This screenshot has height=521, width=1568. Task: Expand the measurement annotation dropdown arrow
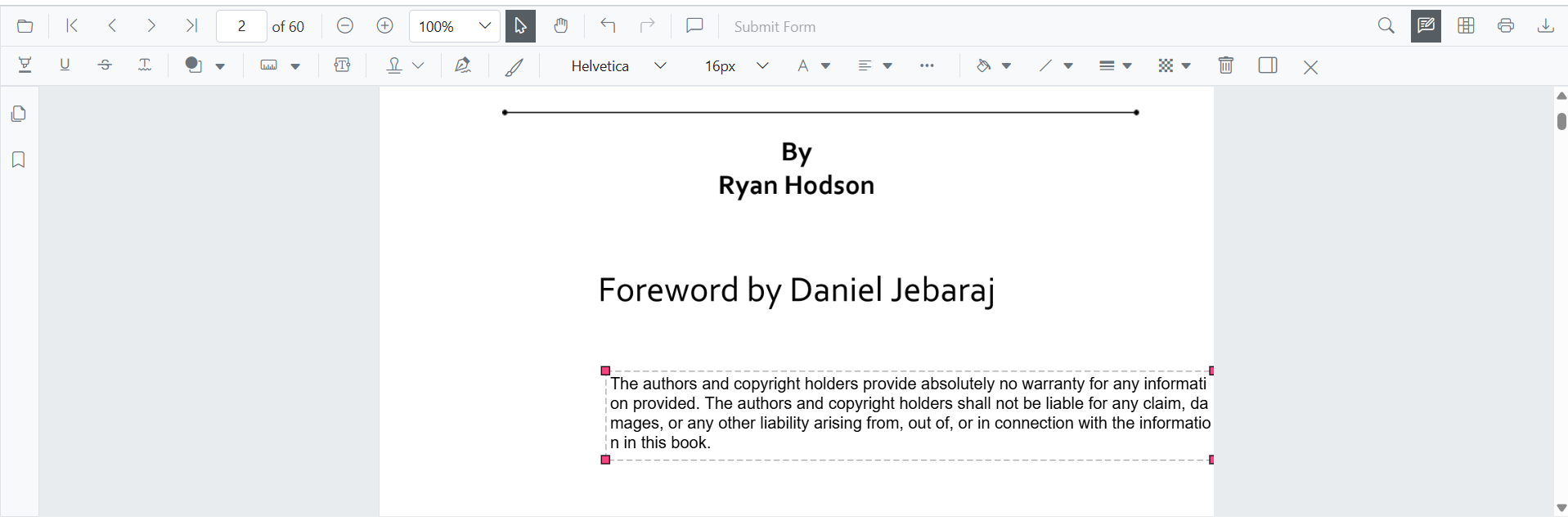click(x=295, y=66)
